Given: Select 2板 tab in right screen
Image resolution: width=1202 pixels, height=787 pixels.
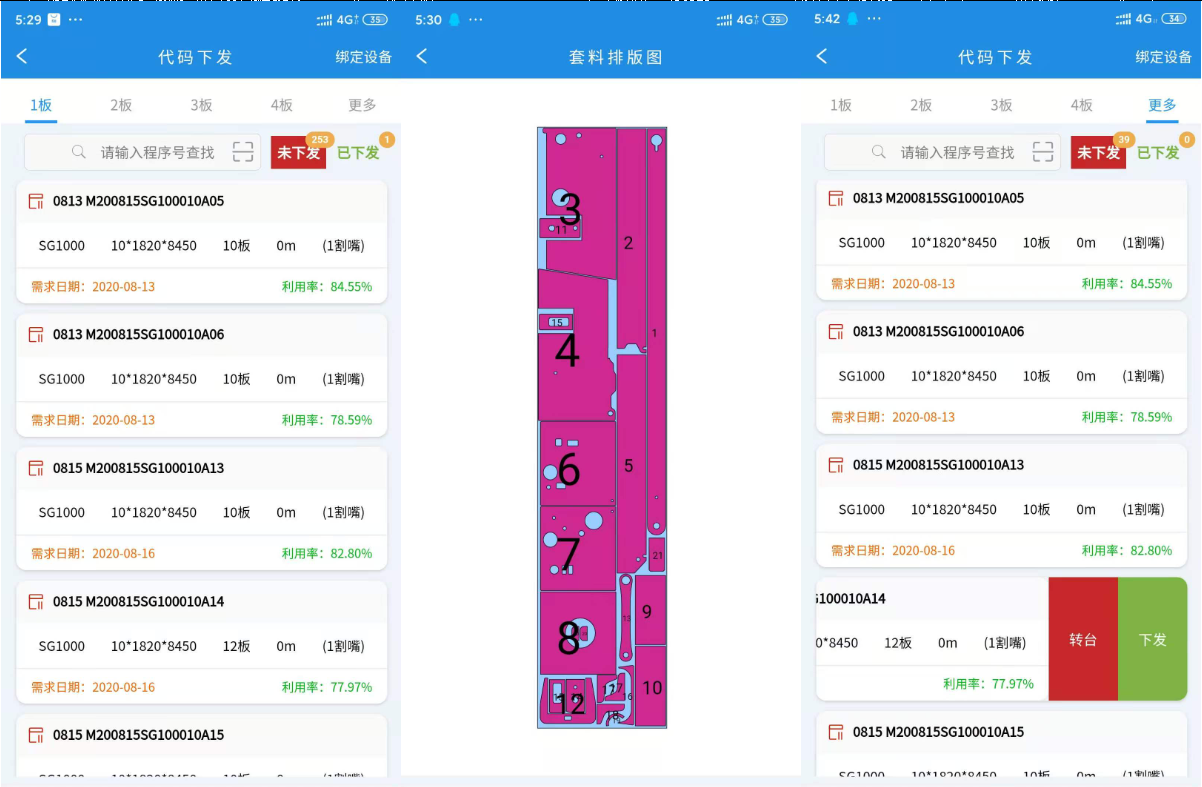Looking at the screenshot, I should coord(921,105).
